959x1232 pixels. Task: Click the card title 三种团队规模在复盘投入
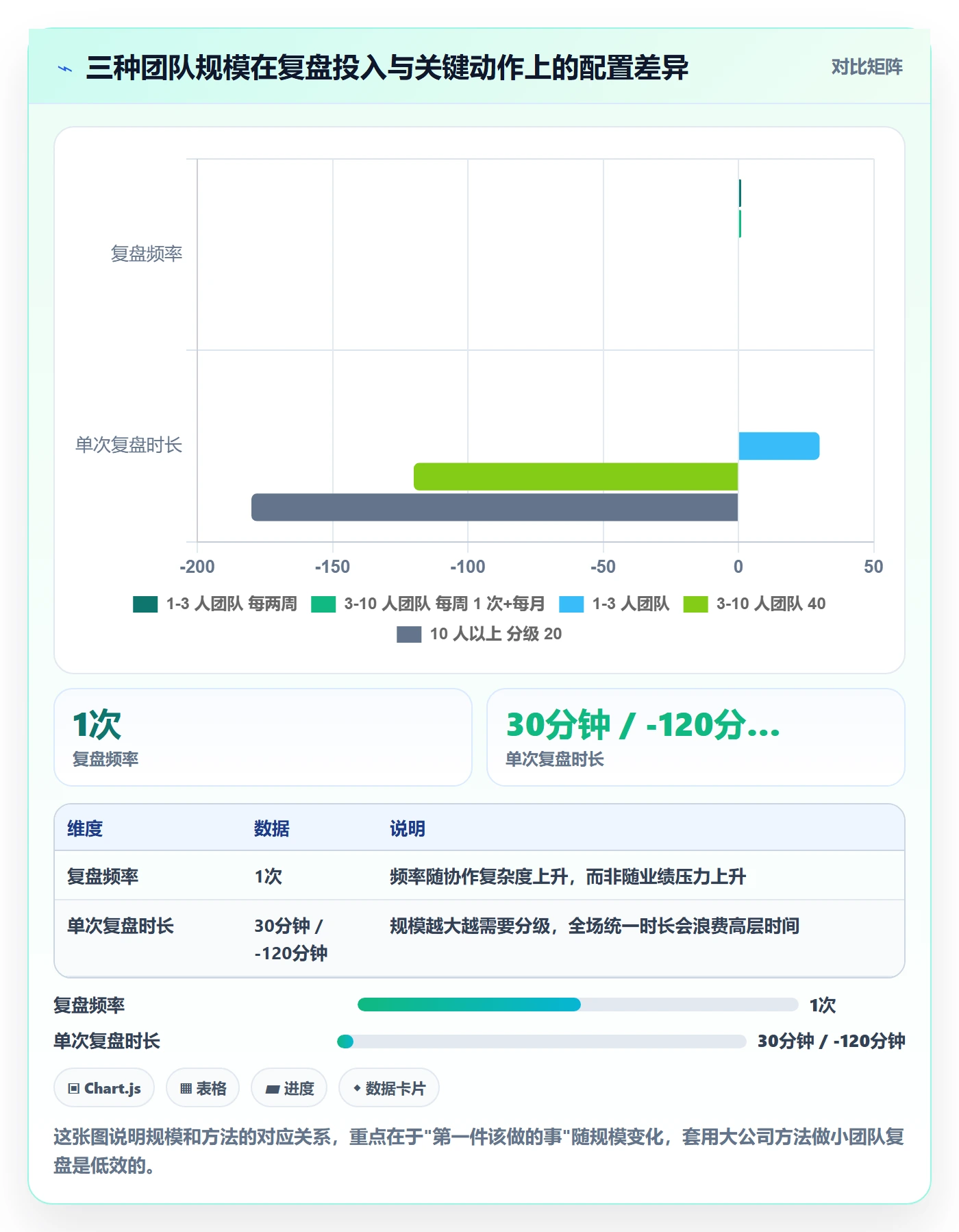point(387,68)
